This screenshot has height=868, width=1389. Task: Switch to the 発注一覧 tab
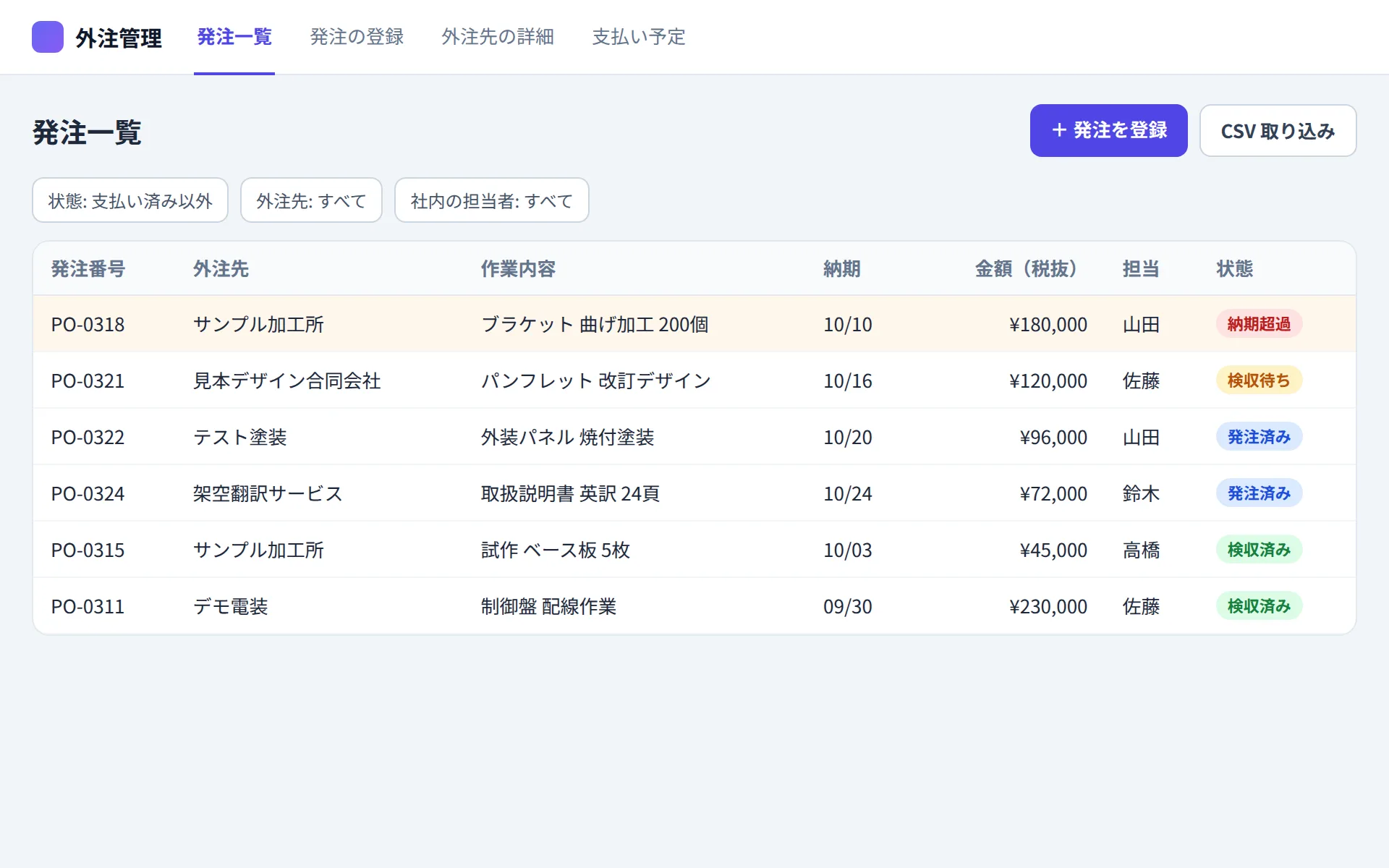pos(234,37)
